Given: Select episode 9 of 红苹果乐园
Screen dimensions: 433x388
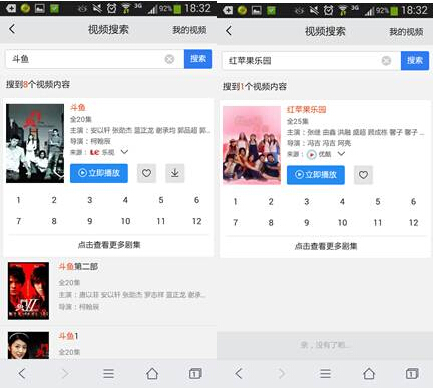Looking at the screenshot, I should coord(307,223).
